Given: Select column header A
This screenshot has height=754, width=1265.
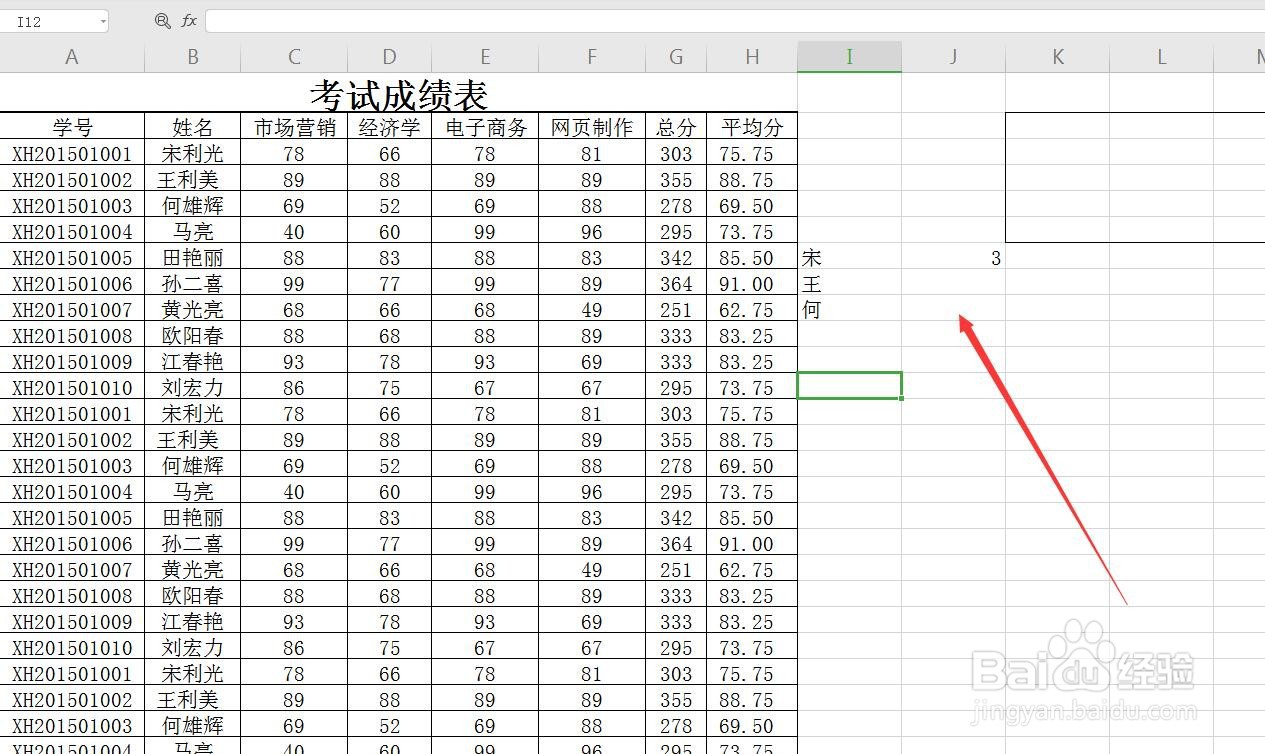Looking at the screenshot, I should click(x=71, y=57).
